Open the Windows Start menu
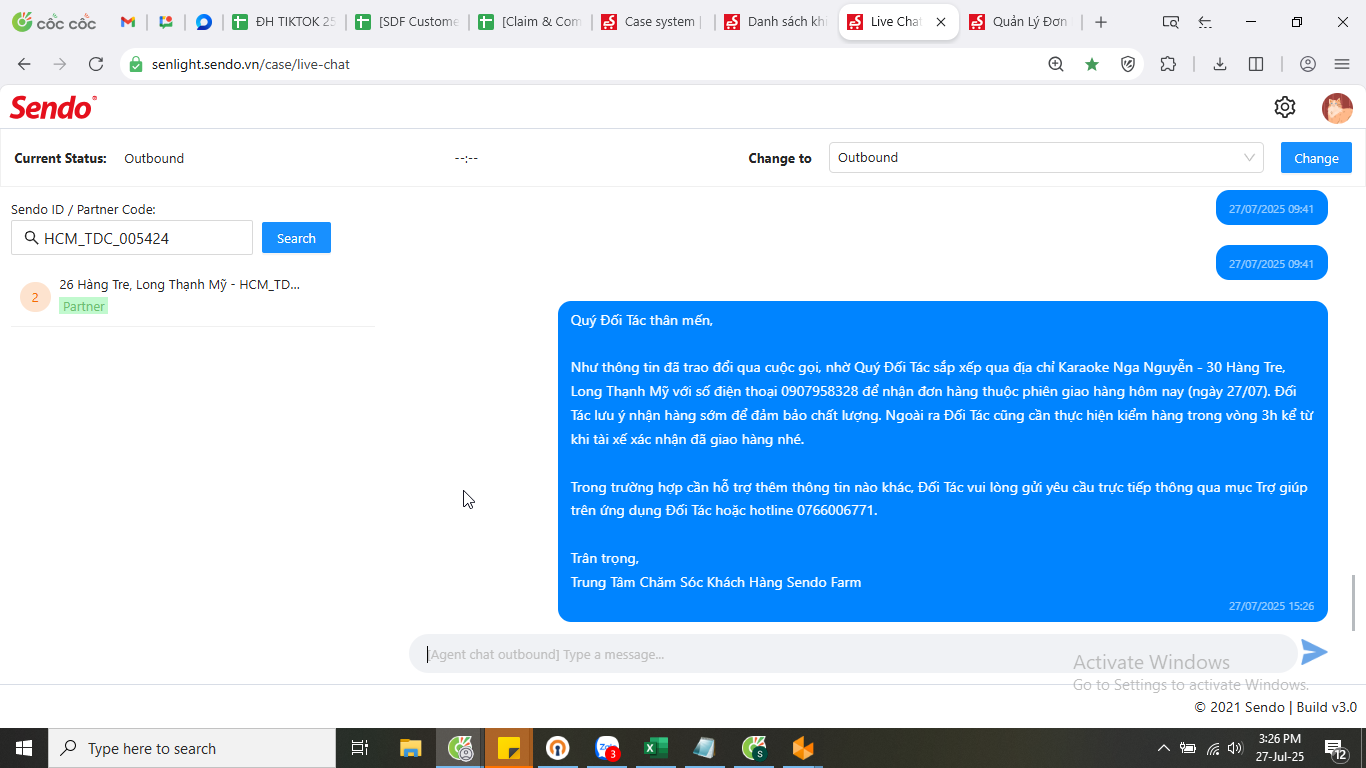The width and height of the screenshot is (1366, 768). 24,748
